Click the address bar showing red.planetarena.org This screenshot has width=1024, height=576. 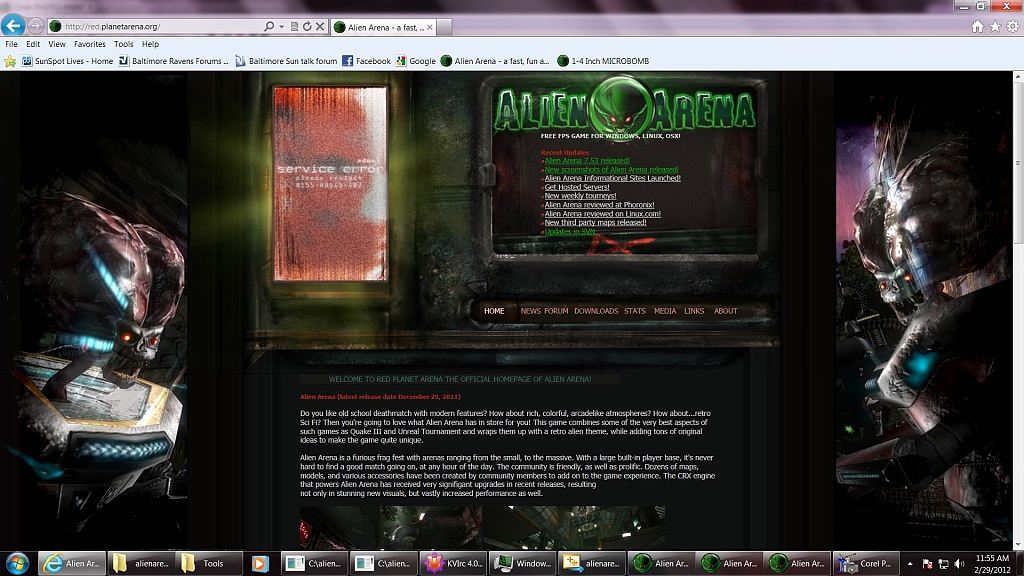pyautogui.click(x=155, y=27)
